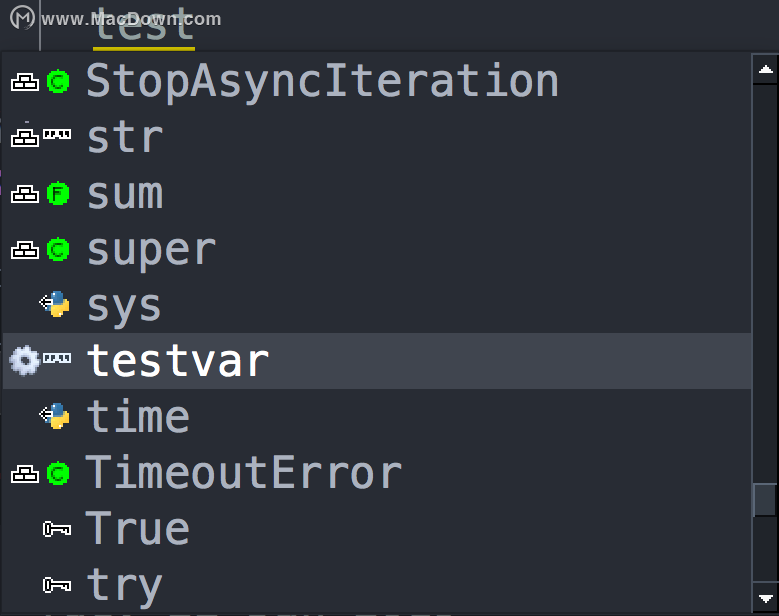Click the gear icon beside testvar
Screen dimensions: 779x616
pyautogui.click(x=24, y=360)
